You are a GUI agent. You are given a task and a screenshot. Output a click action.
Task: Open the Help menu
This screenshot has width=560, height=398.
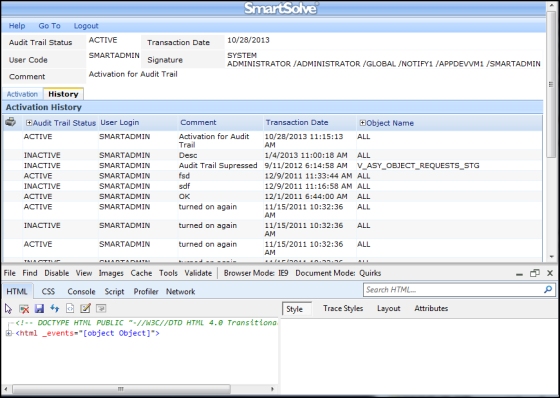point(17,26)
